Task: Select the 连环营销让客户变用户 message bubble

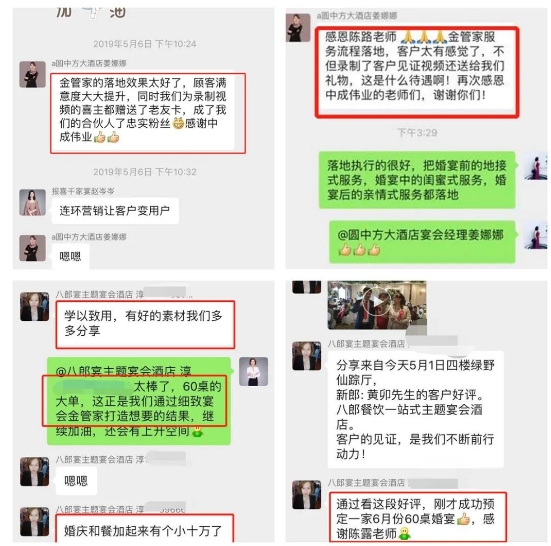Action: [x=115, y=210]
